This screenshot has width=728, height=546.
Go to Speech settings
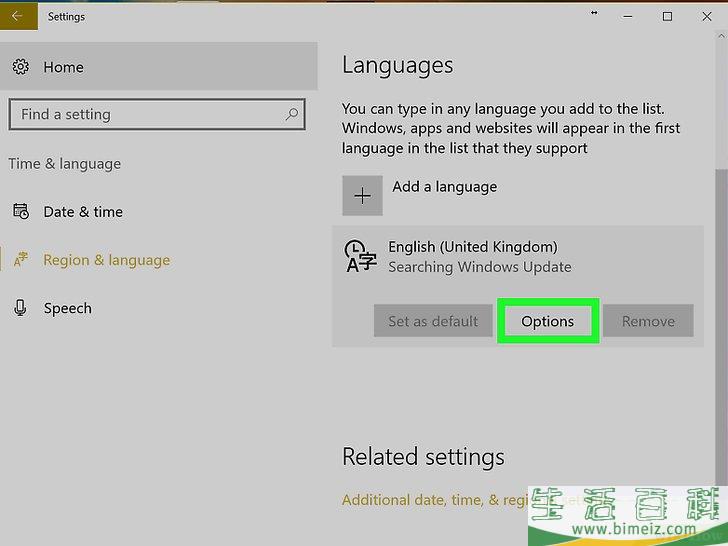[x=67, y=308]
